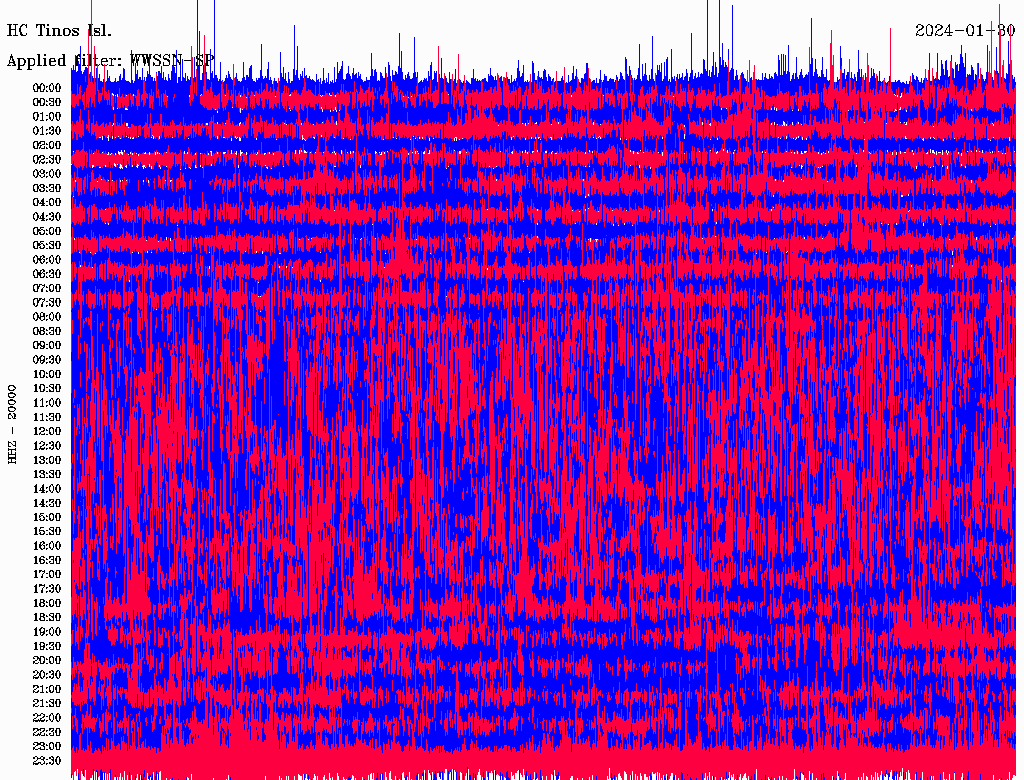Click the 04:30 time label

coord(47,217)
